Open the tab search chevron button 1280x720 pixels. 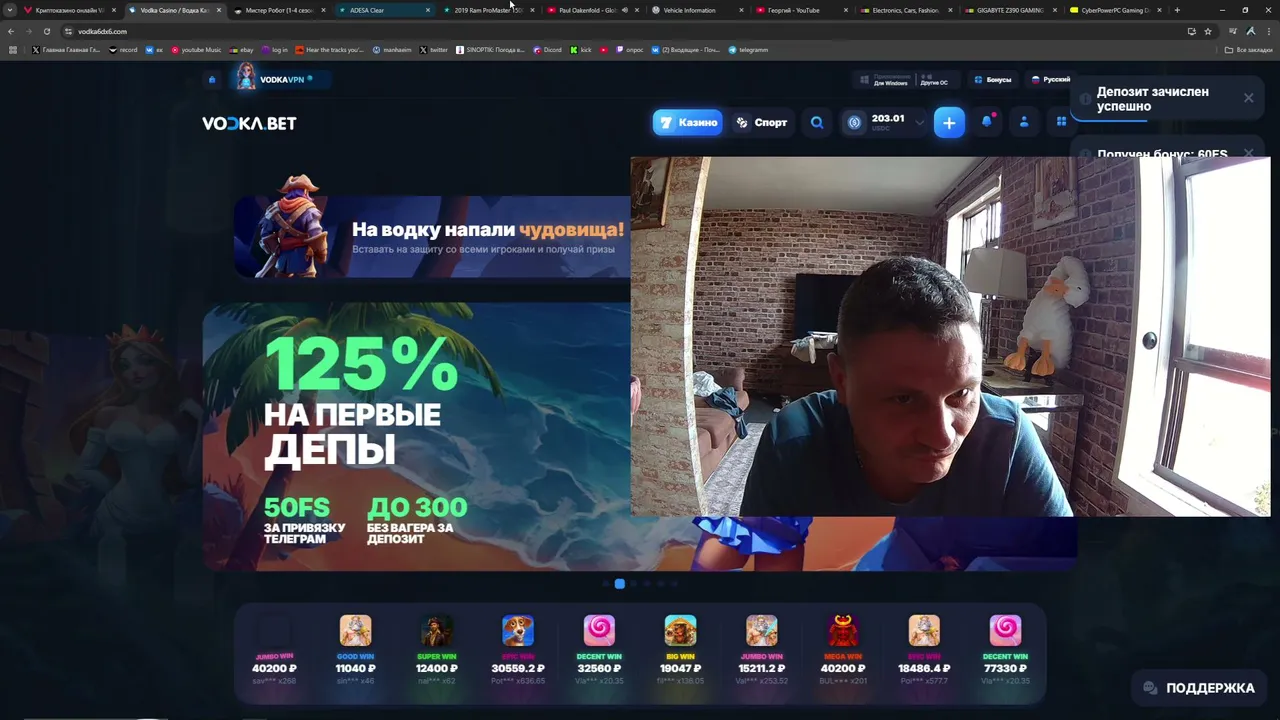coord(11,10)
